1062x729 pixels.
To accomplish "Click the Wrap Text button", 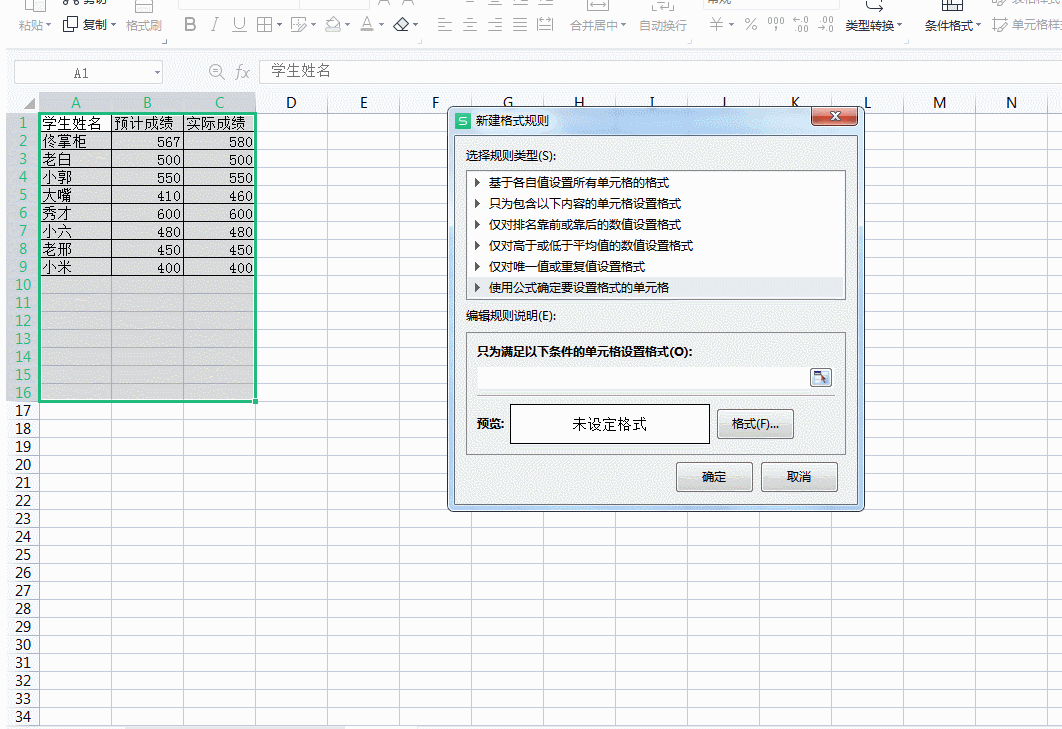I will pos(663,17).
